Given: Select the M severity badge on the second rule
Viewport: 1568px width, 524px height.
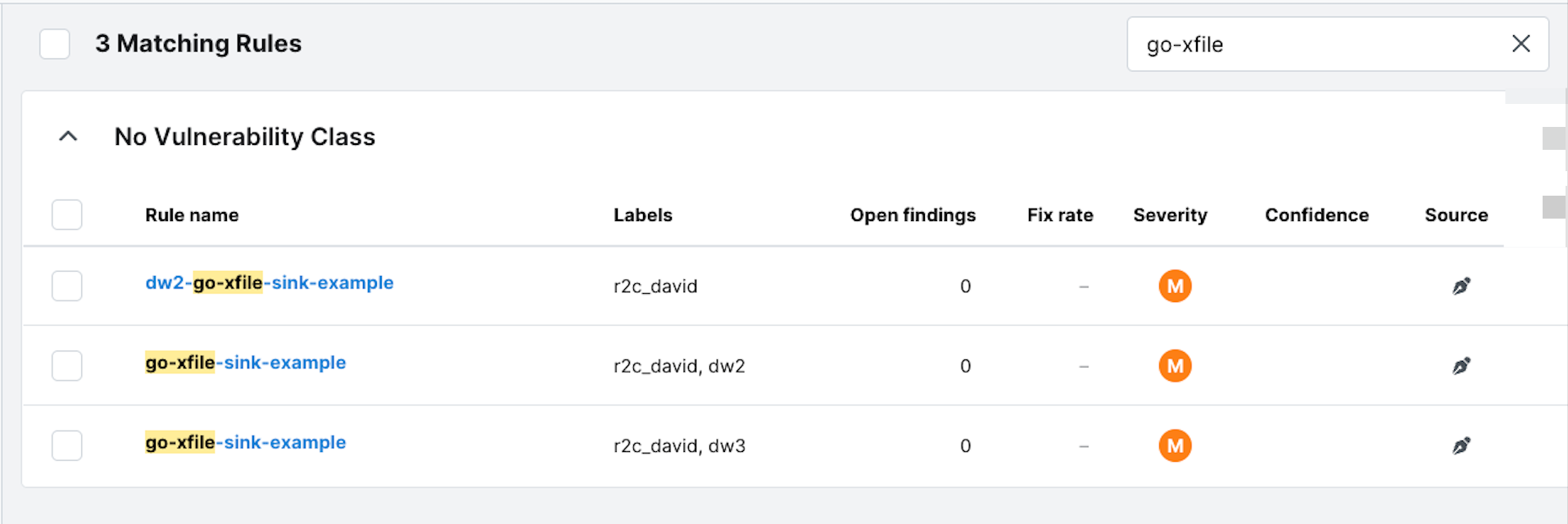Looking at the screenshot, I should coord(1174,366).
